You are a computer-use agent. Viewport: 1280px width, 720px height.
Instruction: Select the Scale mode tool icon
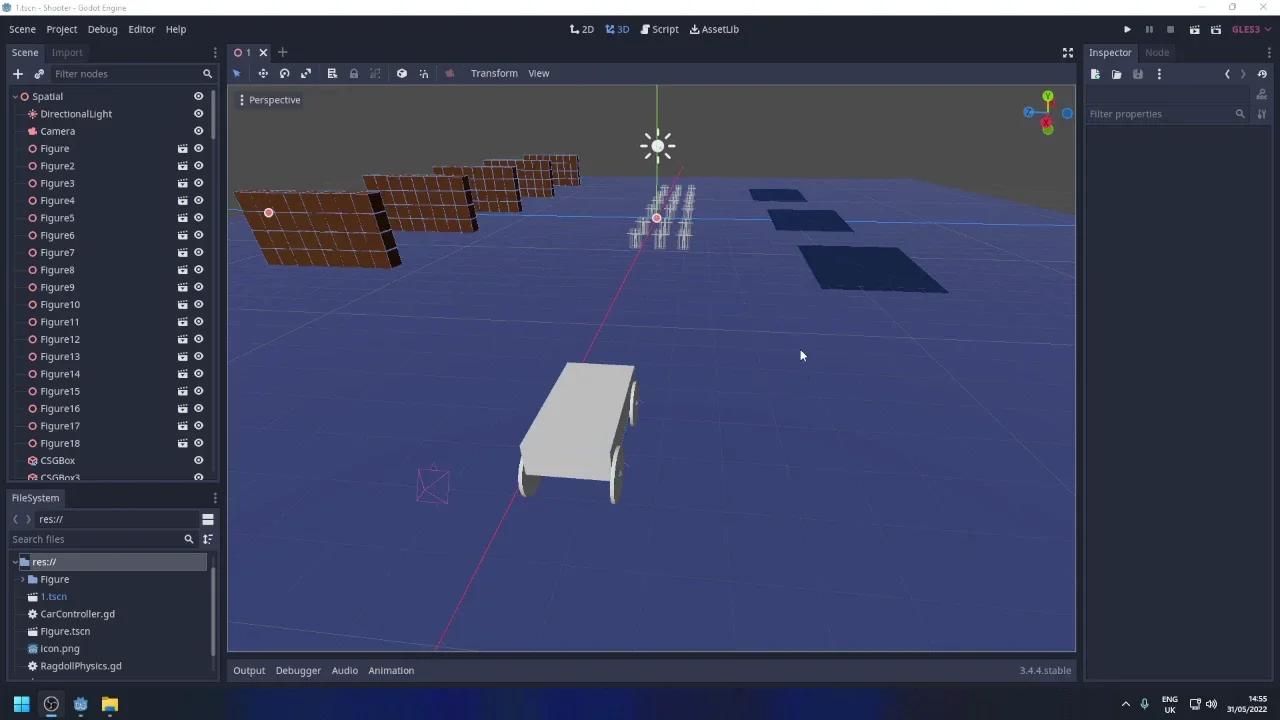pyautogui.click(x=306, y=73)
